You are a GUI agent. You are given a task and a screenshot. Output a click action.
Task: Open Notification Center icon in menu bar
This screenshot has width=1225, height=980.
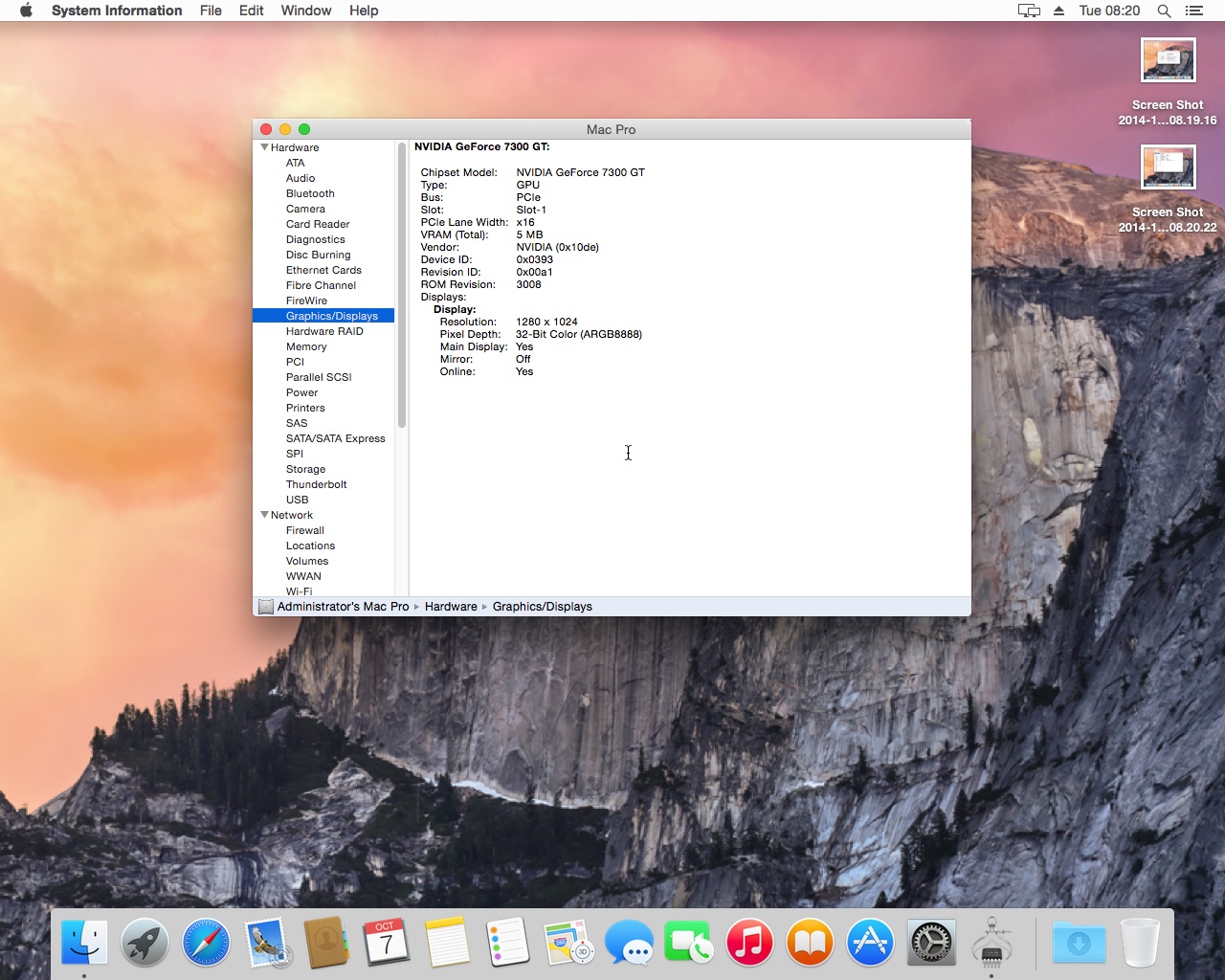pos(1194,11)
